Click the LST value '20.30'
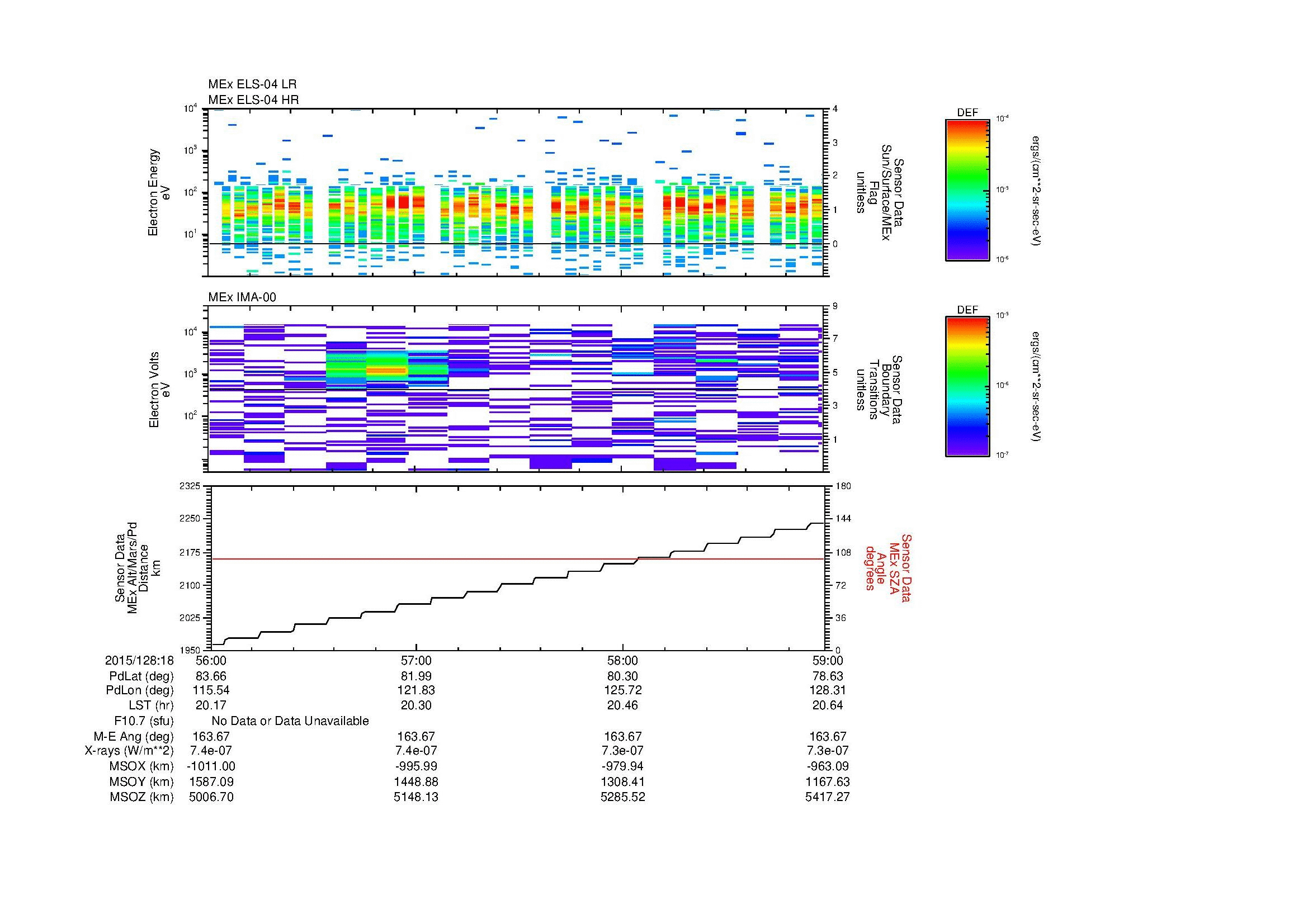The height and width of the screenshot is (924, 1308). pos(417,705)
